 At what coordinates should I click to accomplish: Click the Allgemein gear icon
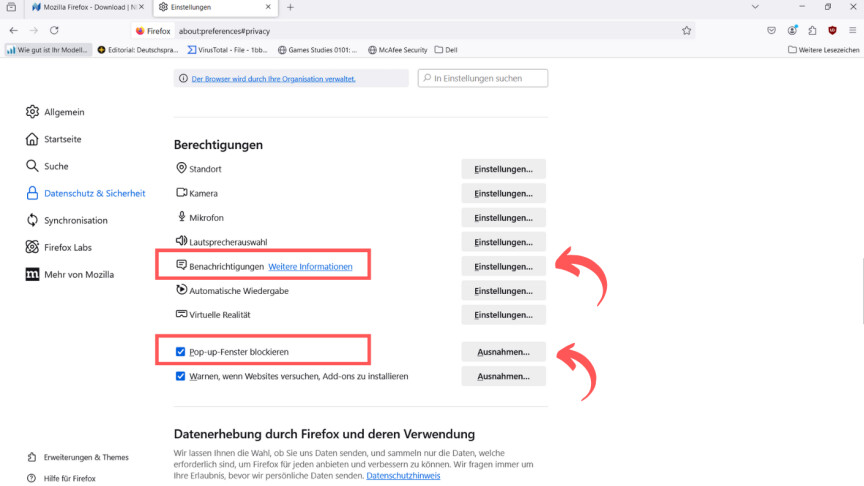coord(32,112)
